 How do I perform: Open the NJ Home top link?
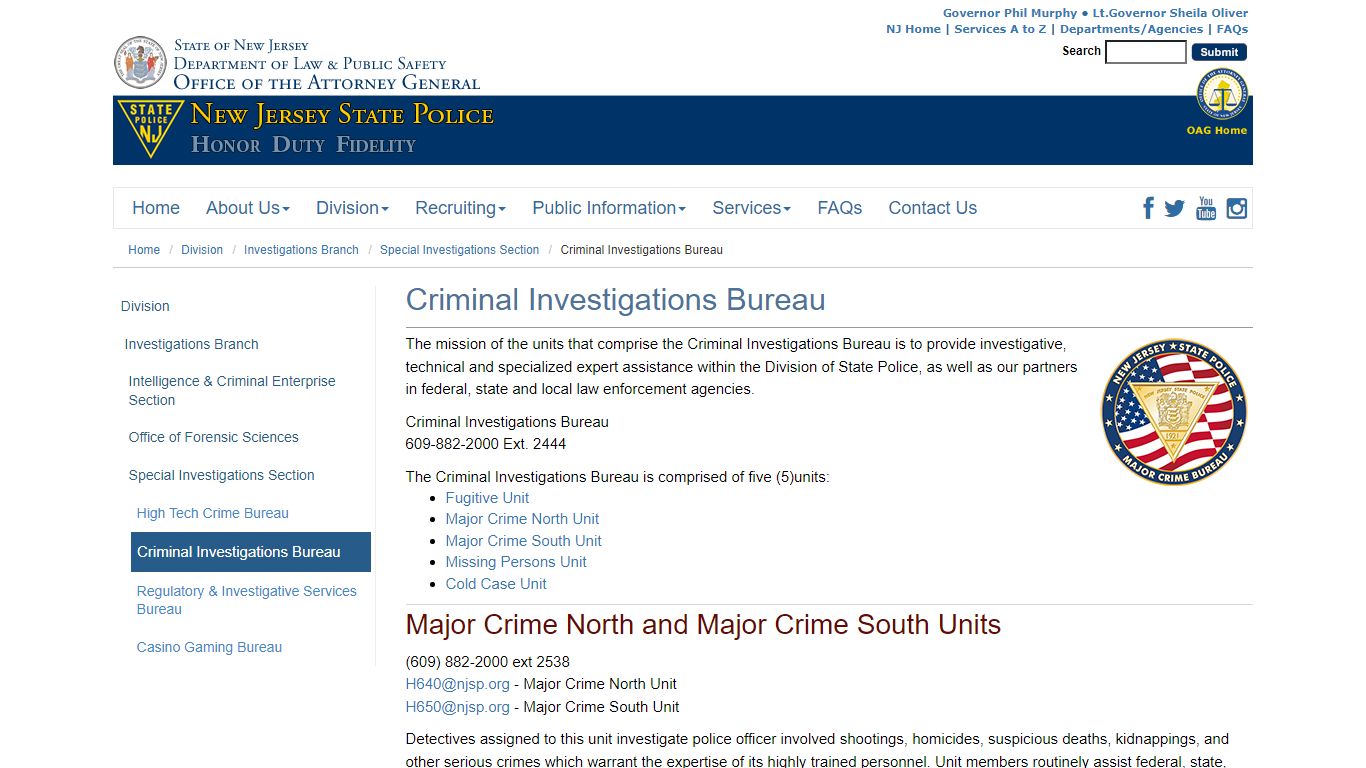point(913,29)
